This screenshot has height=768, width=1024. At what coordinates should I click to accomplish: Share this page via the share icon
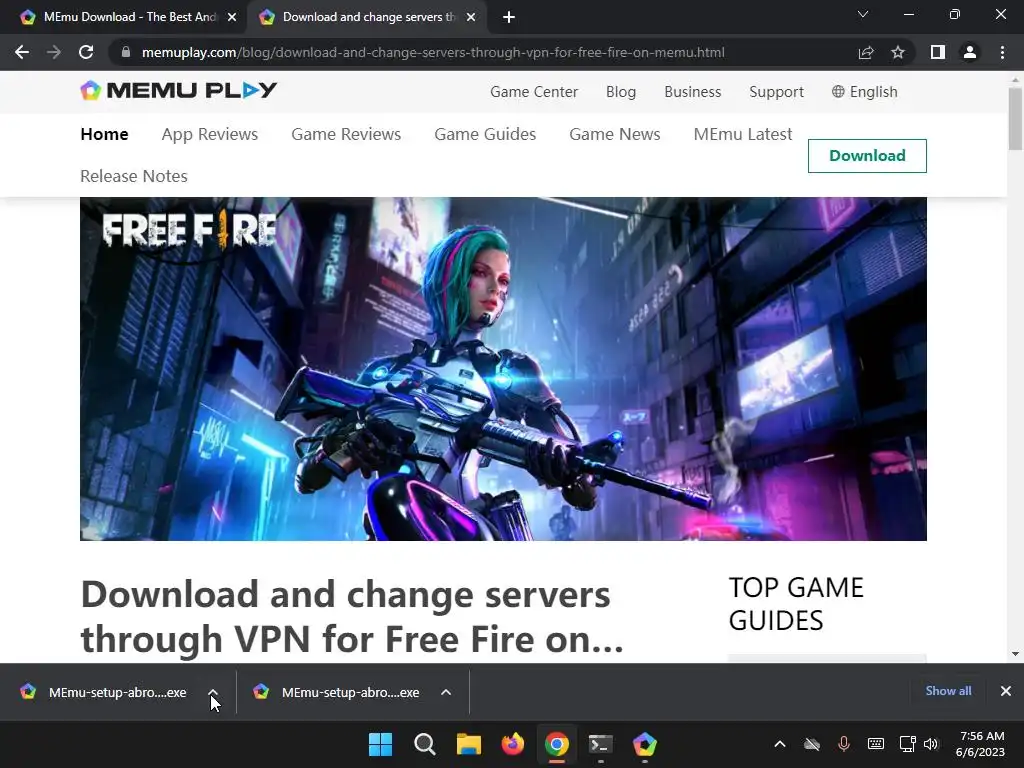tap(866, 52)
